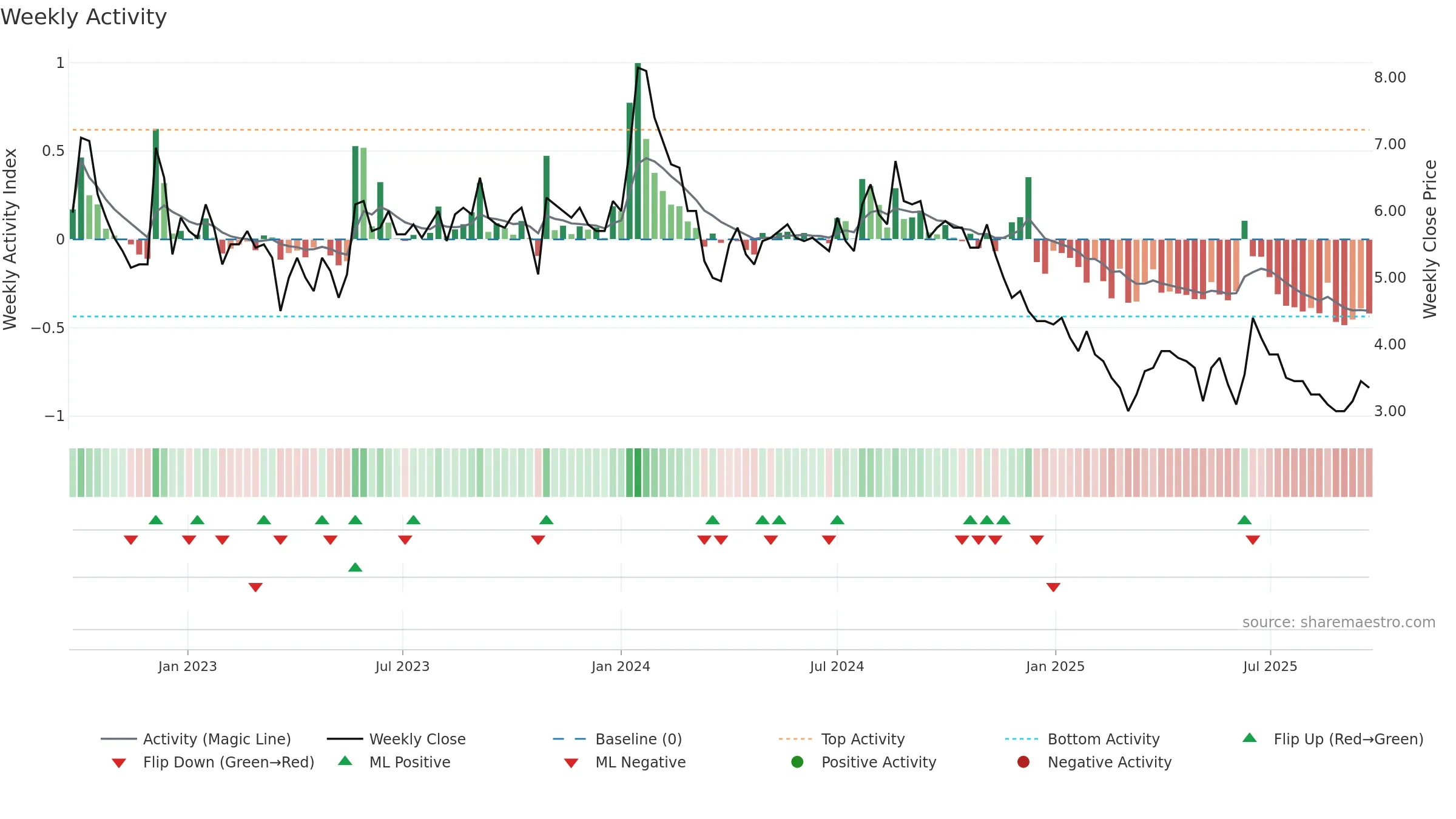Toggle ML Positive legend entry
This screenshot has width=1456, height=819.
[394, 762]
